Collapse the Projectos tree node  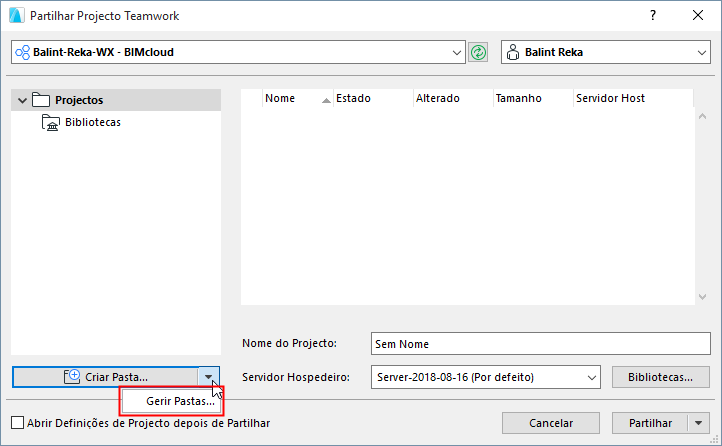(x=22, y=100)
